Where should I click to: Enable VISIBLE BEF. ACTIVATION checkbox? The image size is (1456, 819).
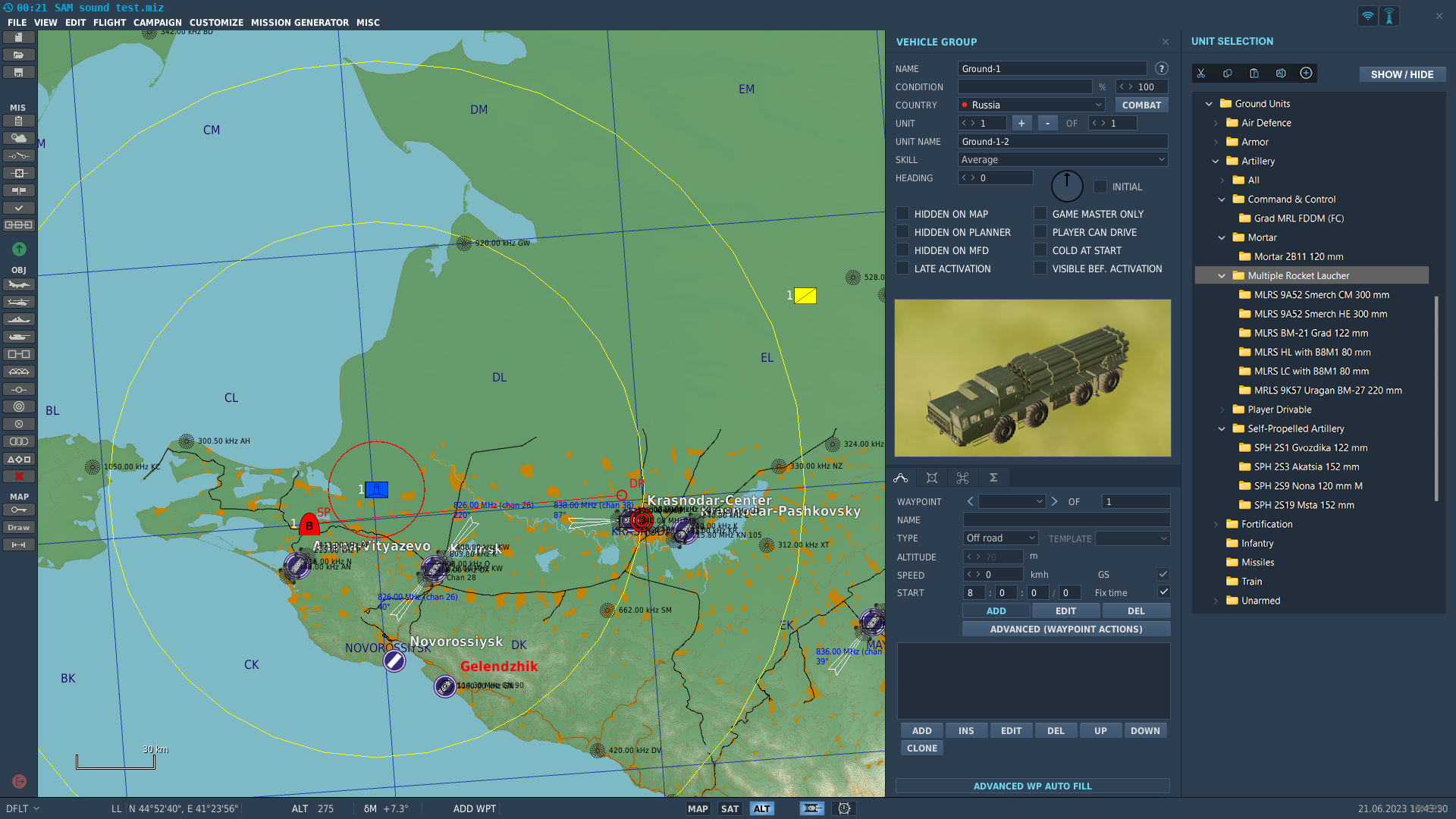coord(1040,268)
